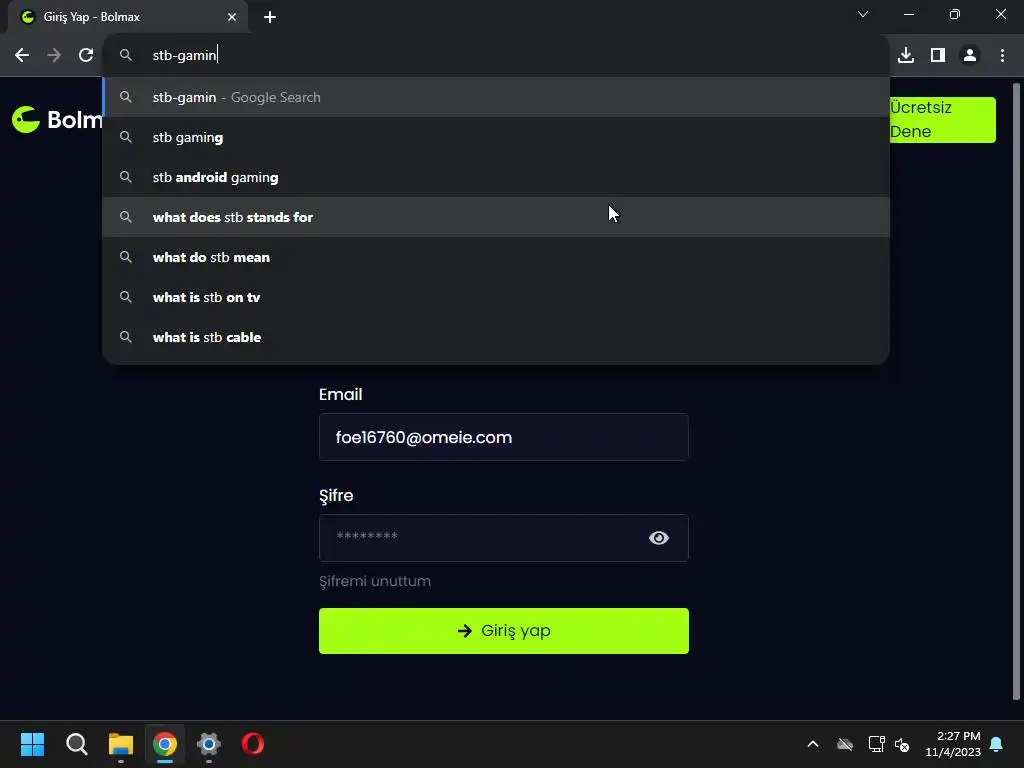Launch Opera from the taskbar

[253, 744]
